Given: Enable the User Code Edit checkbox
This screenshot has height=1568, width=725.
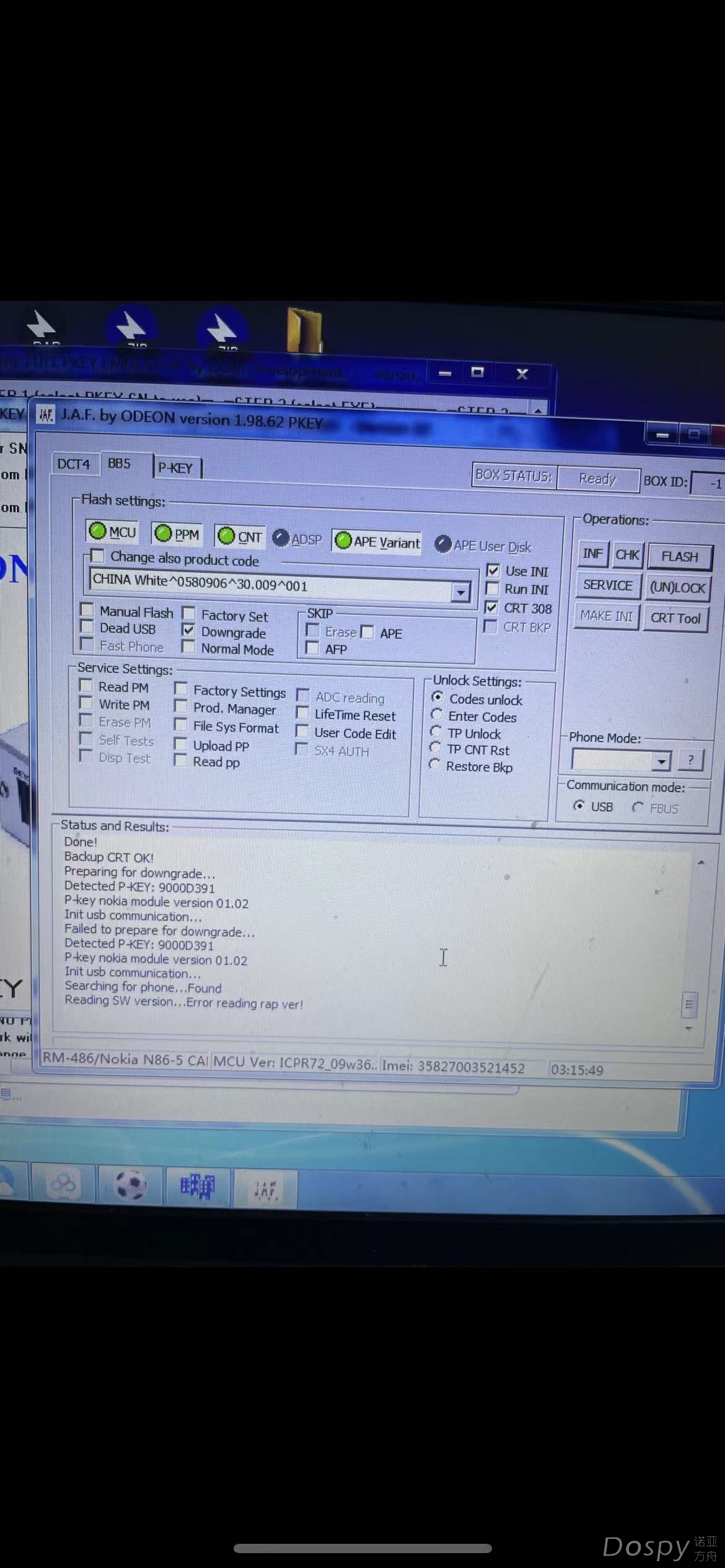Looking at the screenshot, I should click(302, 731).
